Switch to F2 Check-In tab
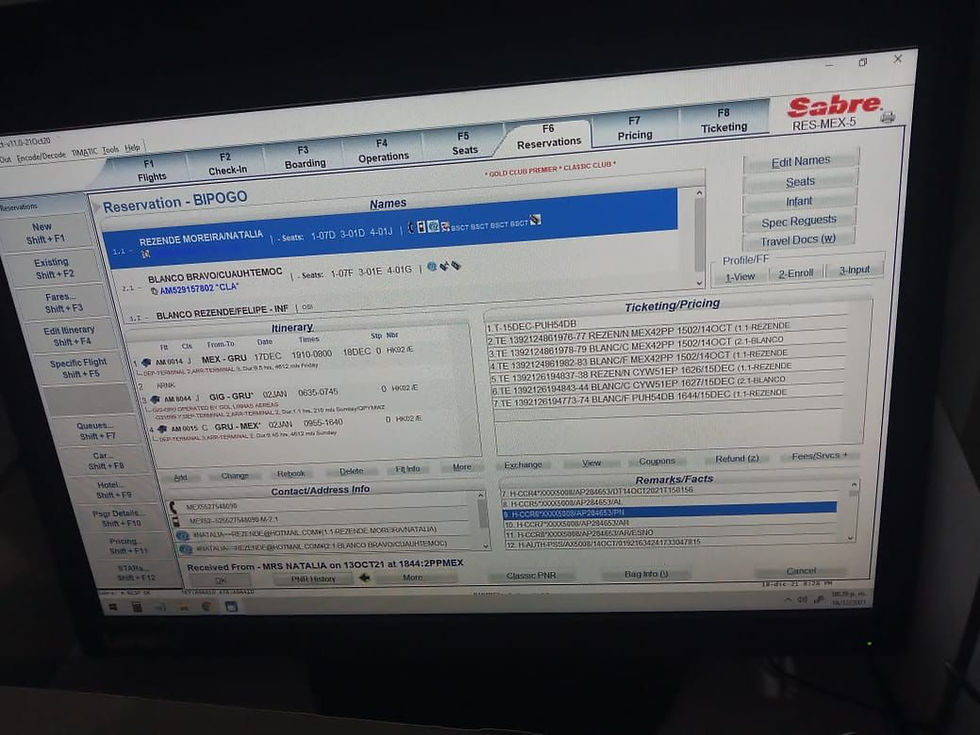The height and width of the screenshot is (735, 980). (x=227, y=163)
